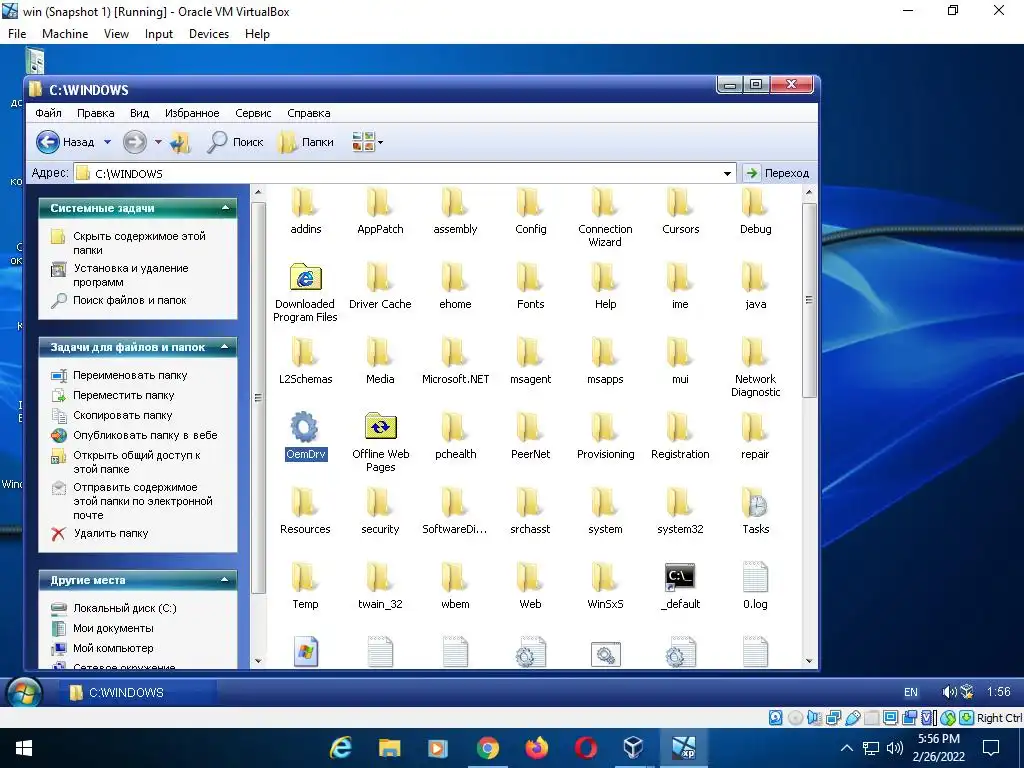The image size is (1024, 768).
Task: Select Downloaded Program Files folder icon
Action: [305, 278]
